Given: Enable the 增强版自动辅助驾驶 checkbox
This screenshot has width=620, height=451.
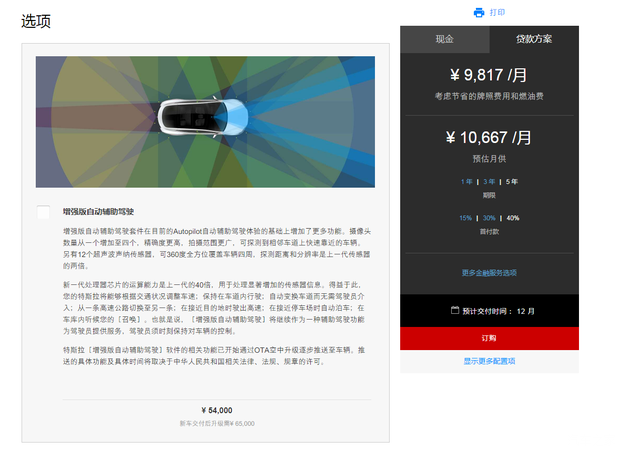Looking at the screenshot, I should (44, 212).
